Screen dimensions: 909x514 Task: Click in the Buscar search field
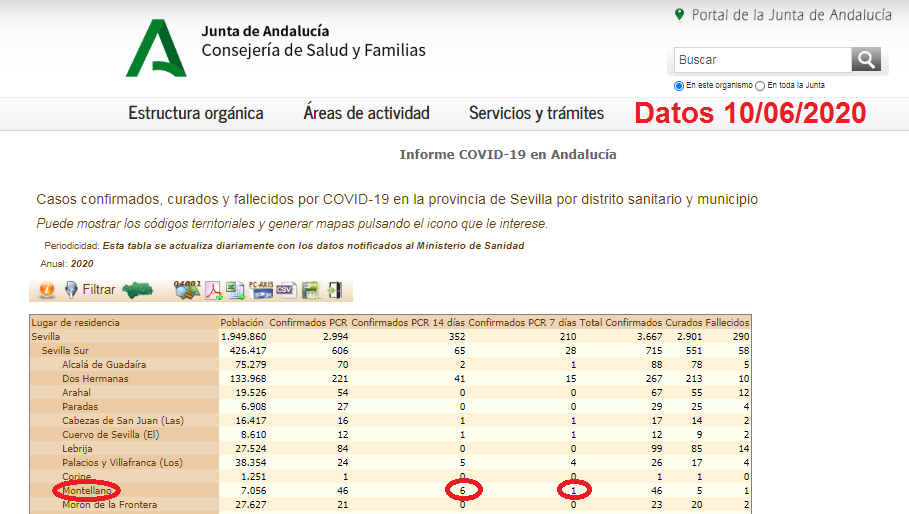click(x=760, y=59)
